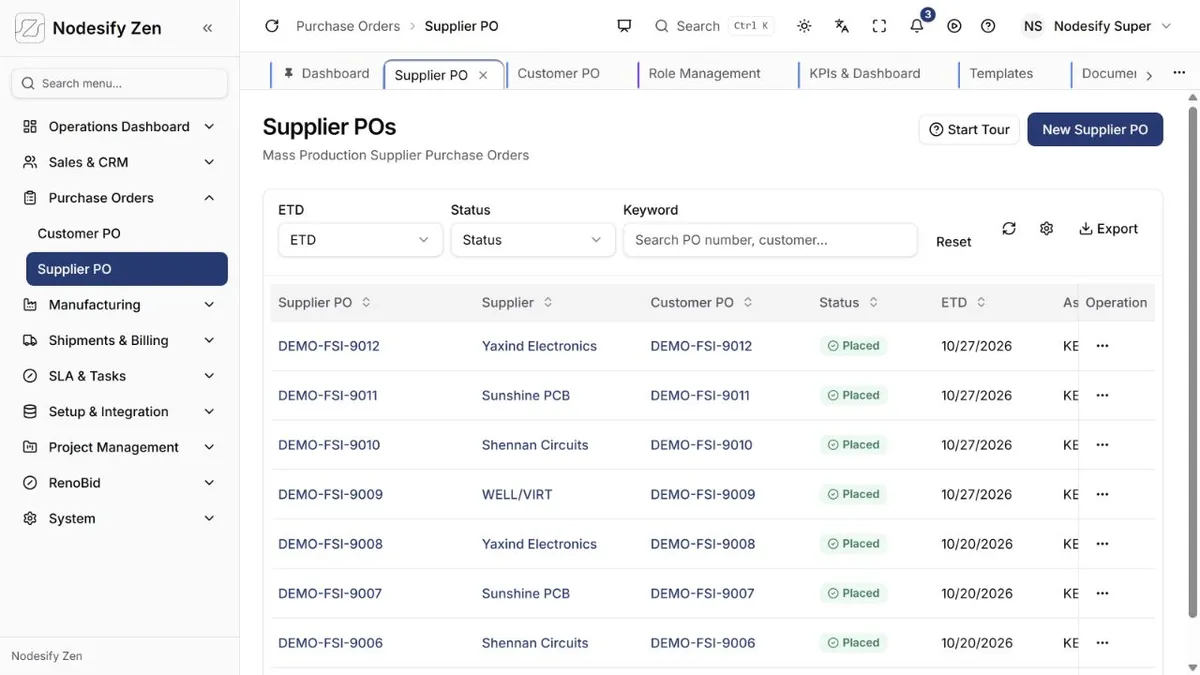Viewport: 1200px width, 675px height.
Task: Open the tab options more menu
Action: tap(1180, 75)
